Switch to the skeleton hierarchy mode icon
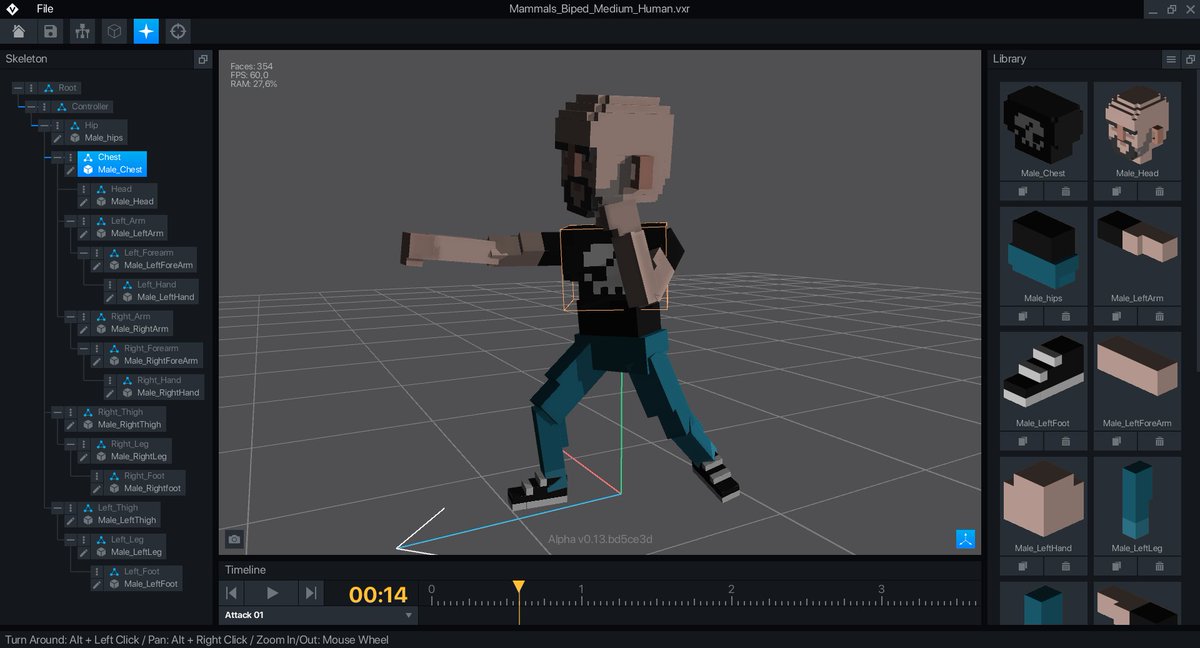 [82, 31]
